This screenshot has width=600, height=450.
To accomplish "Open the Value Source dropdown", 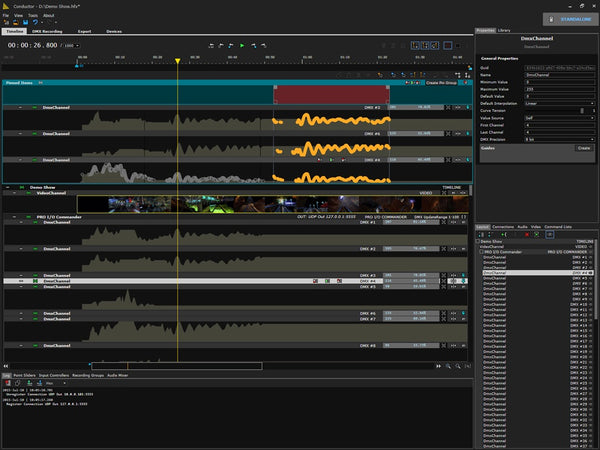I will click(x=560, y=117).
